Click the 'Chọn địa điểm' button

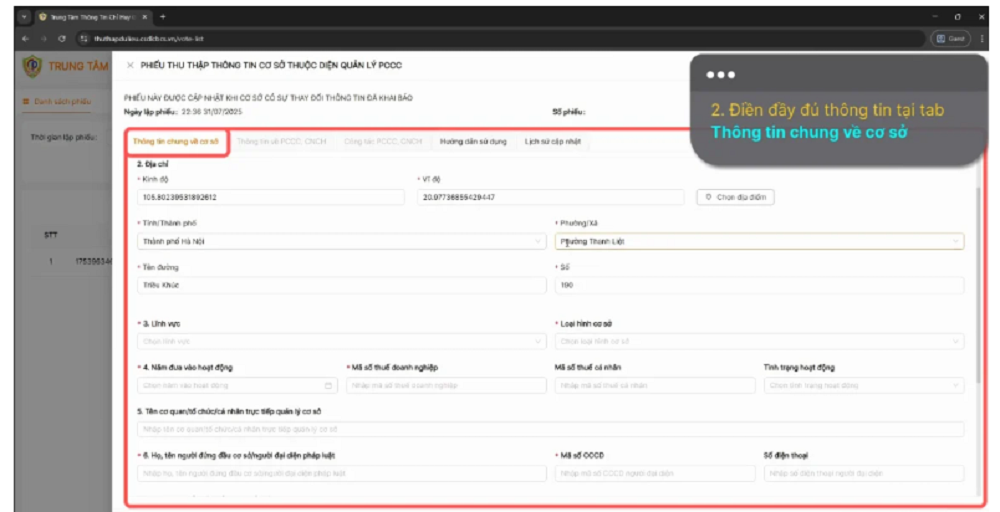point(735,197)
